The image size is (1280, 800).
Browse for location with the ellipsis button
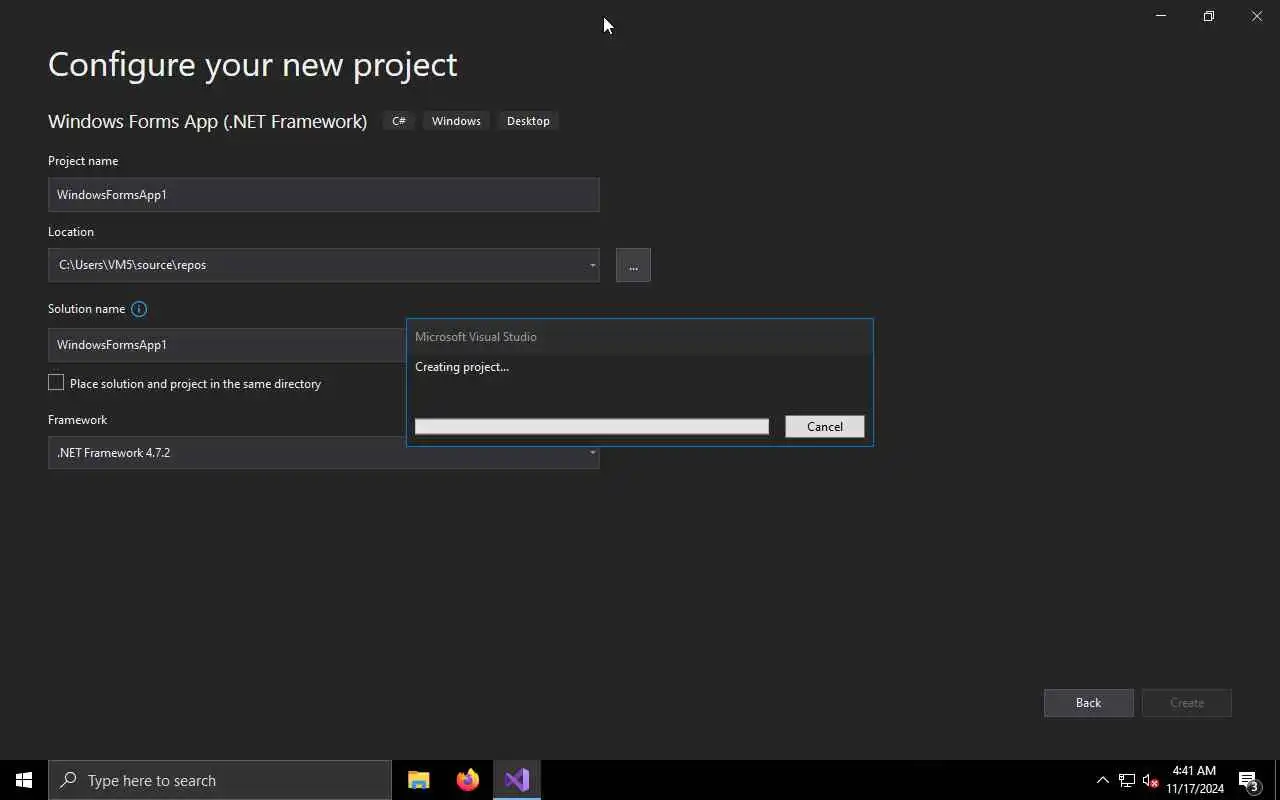coord(633,266)
